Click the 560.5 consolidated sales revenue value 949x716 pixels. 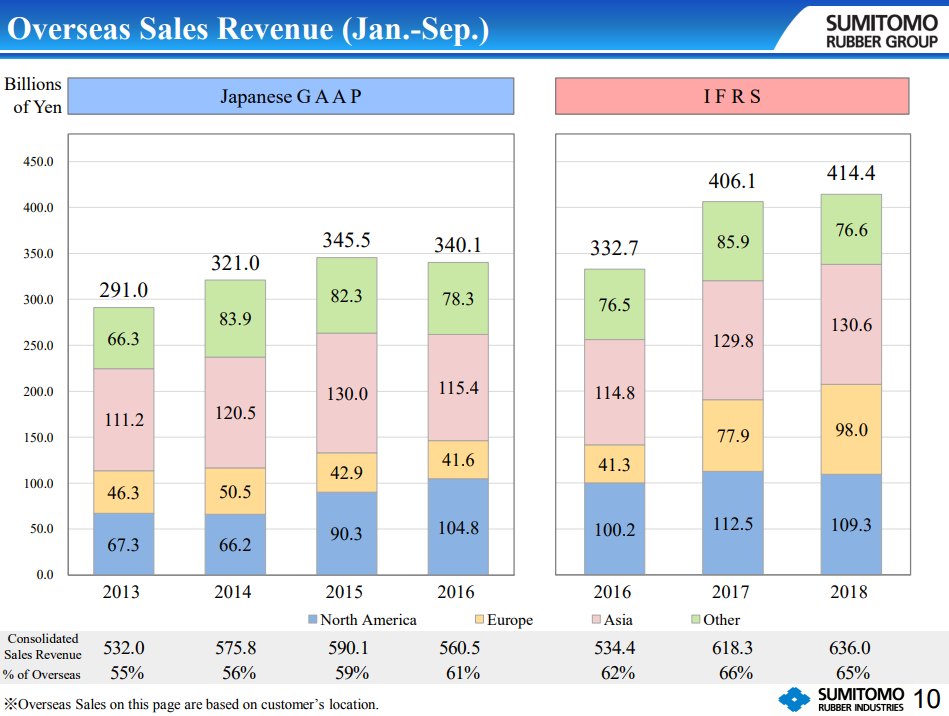pos(459,648)
